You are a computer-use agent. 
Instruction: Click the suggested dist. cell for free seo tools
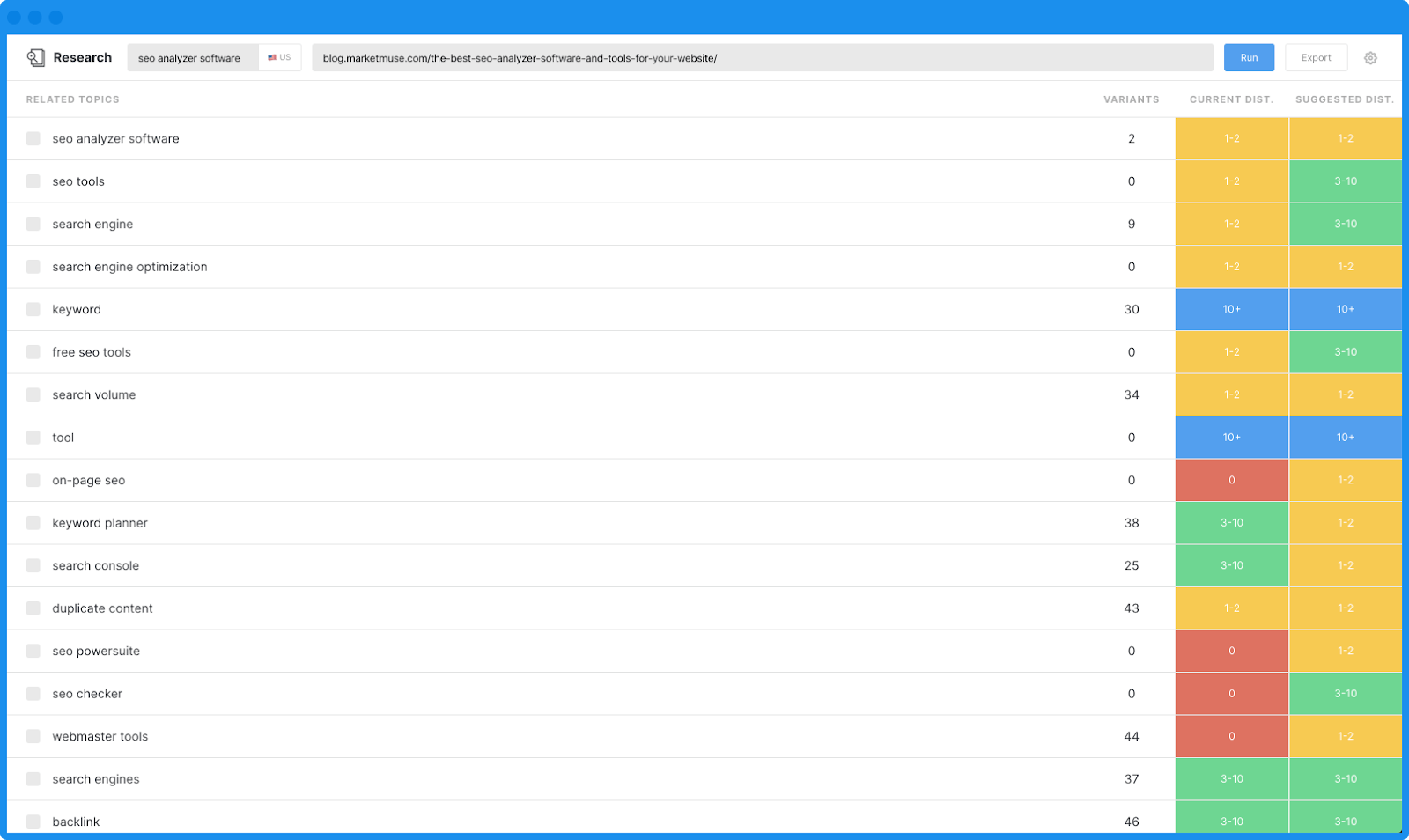pos(1346,352)
